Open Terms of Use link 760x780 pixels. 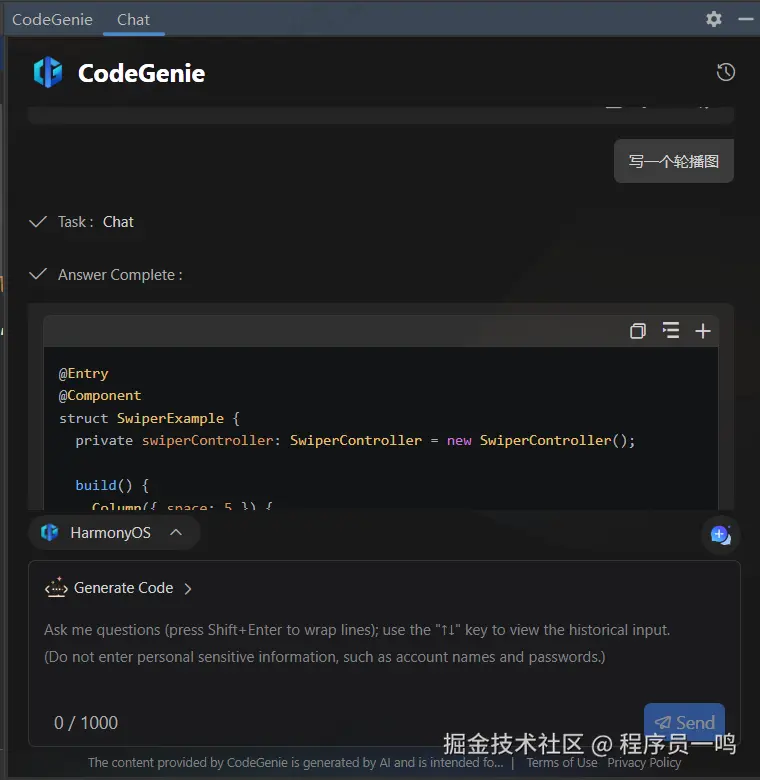click(x=562, y=763)
